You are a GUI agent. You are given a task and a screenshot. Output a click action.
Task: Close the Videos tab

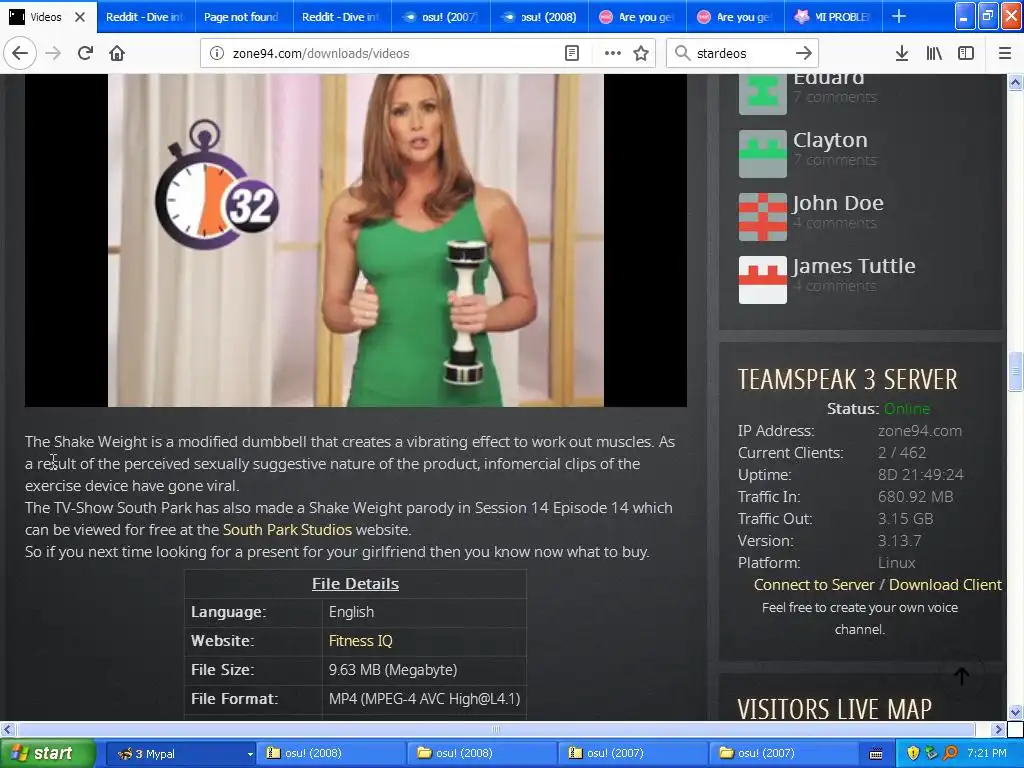pos(80,17)
